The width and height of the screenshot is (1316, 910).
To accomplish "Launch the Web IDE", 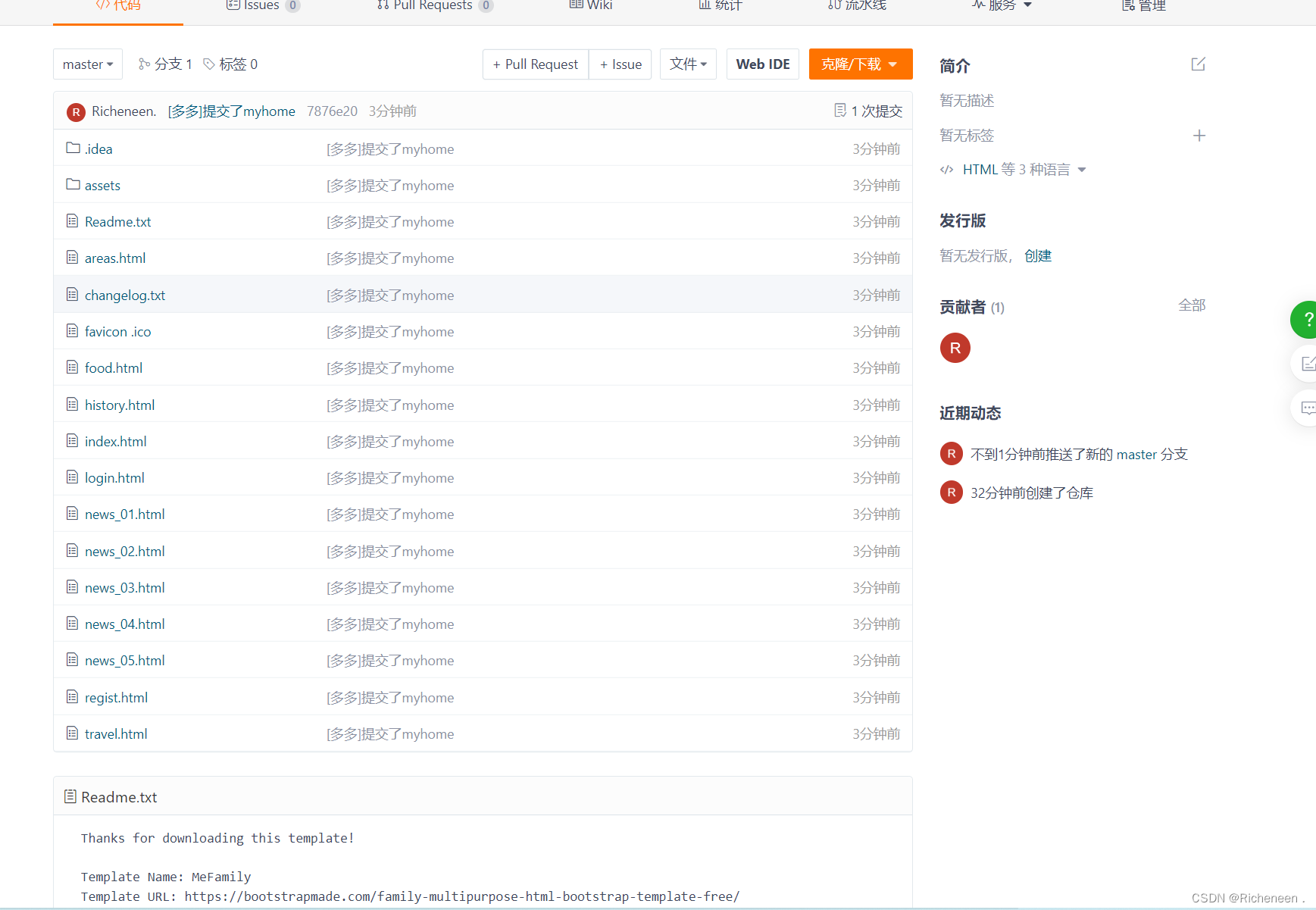I will click(x=763, y=64).
